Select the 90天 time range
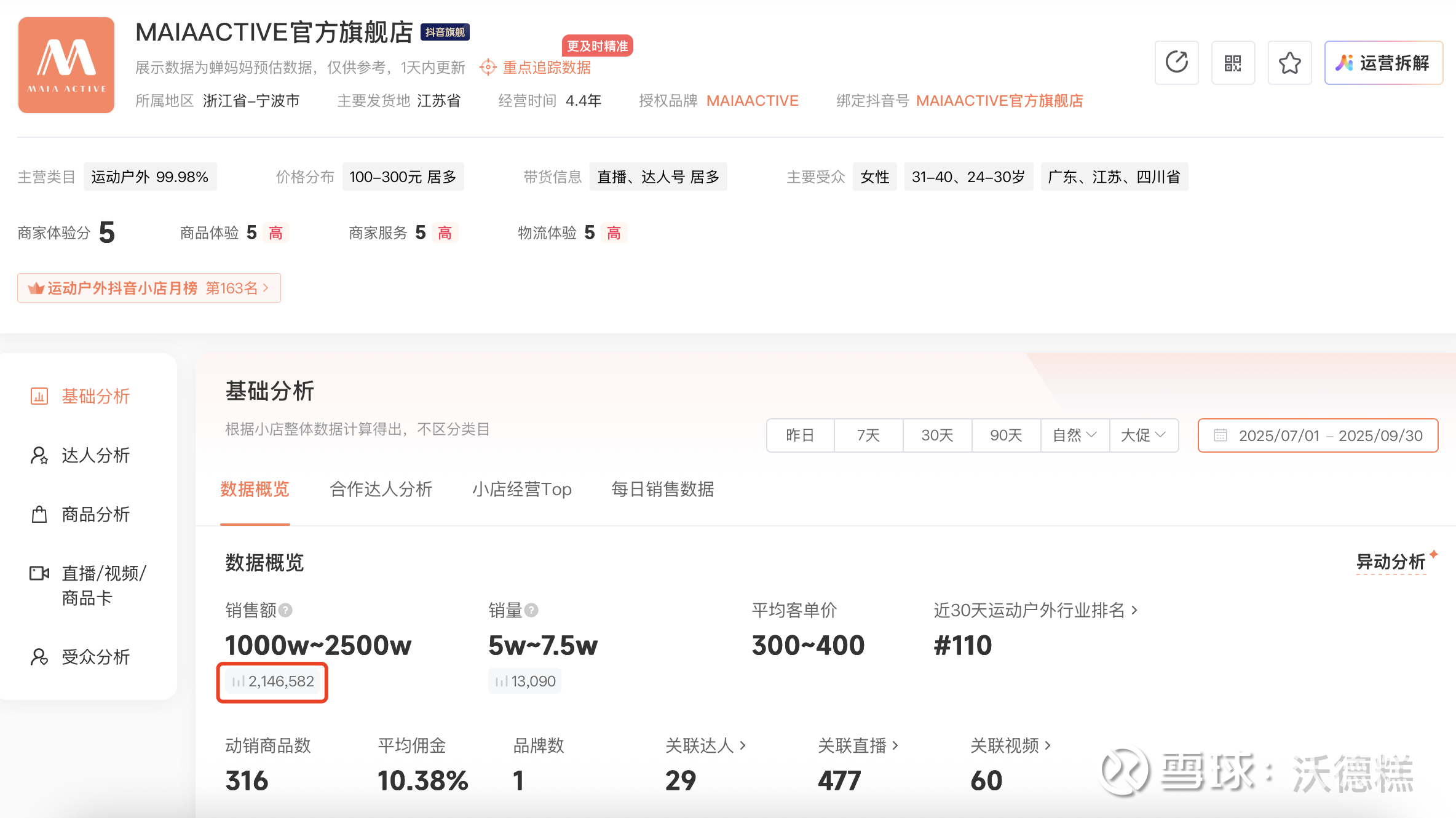Screen dimensions: 1456x818 click(x=1006, y=435)
